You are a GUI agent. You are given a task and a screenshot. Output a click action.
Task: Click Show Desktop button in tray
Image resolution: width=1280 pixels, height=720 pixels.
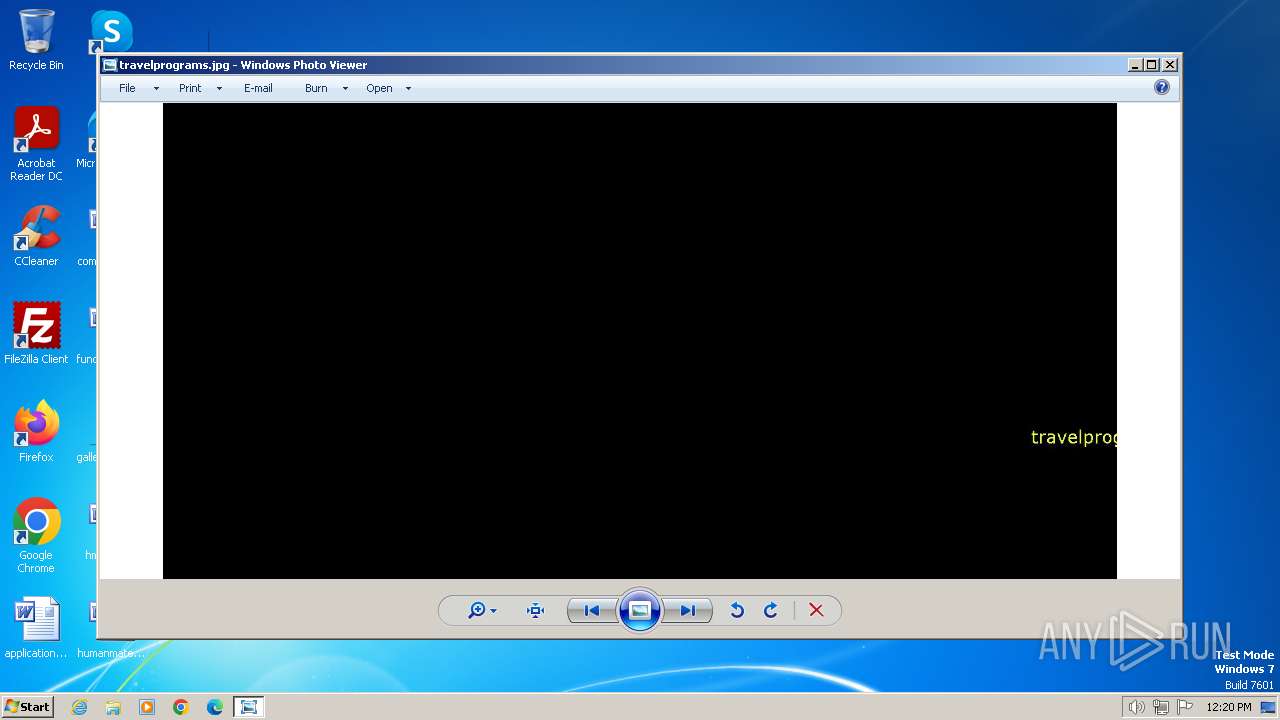1268,707
